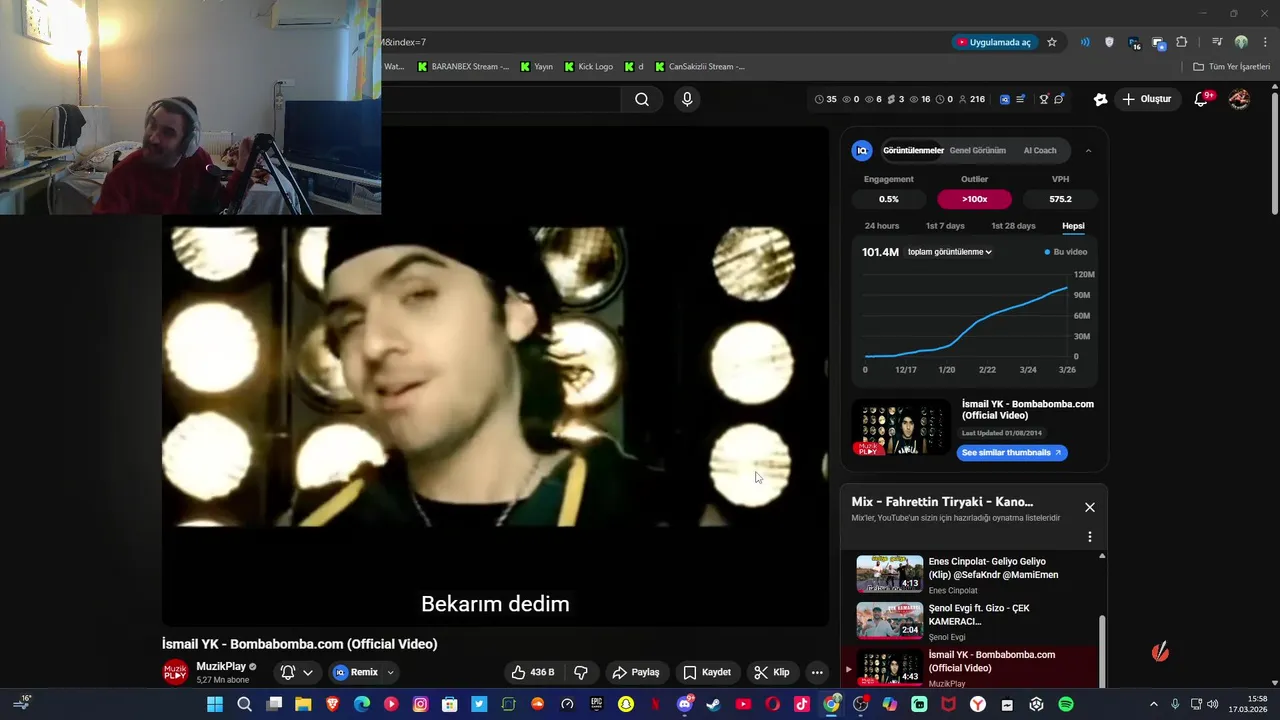
Task: Click the Paylaş share button
Action: pyautogui.click(x=636, y=672)
